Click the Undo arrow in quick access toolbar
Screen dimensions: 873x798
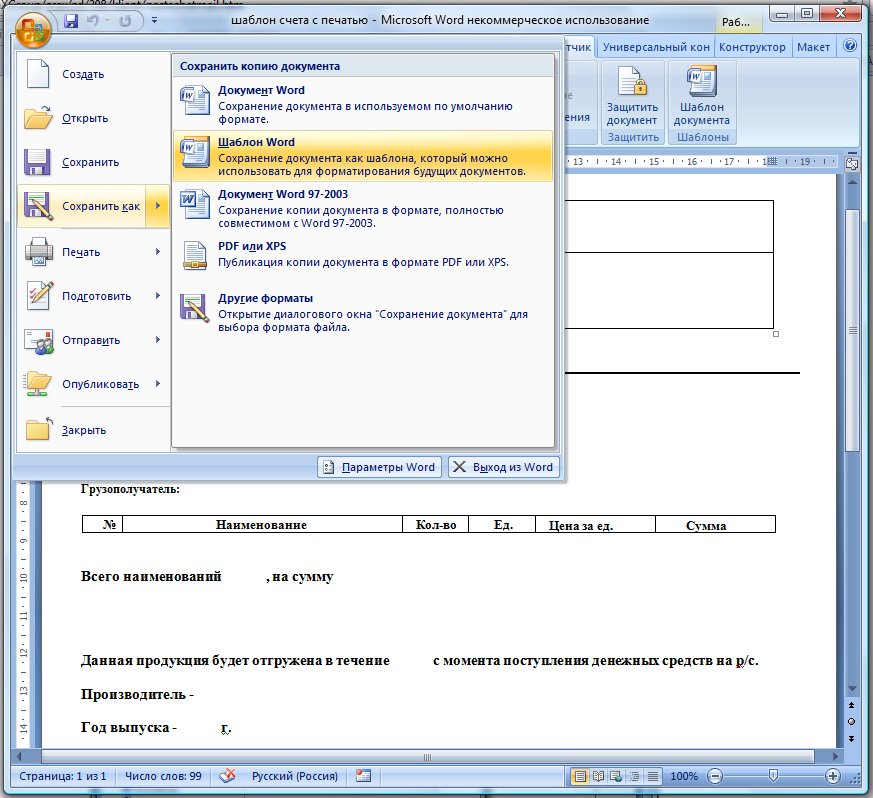coord(92,21)
